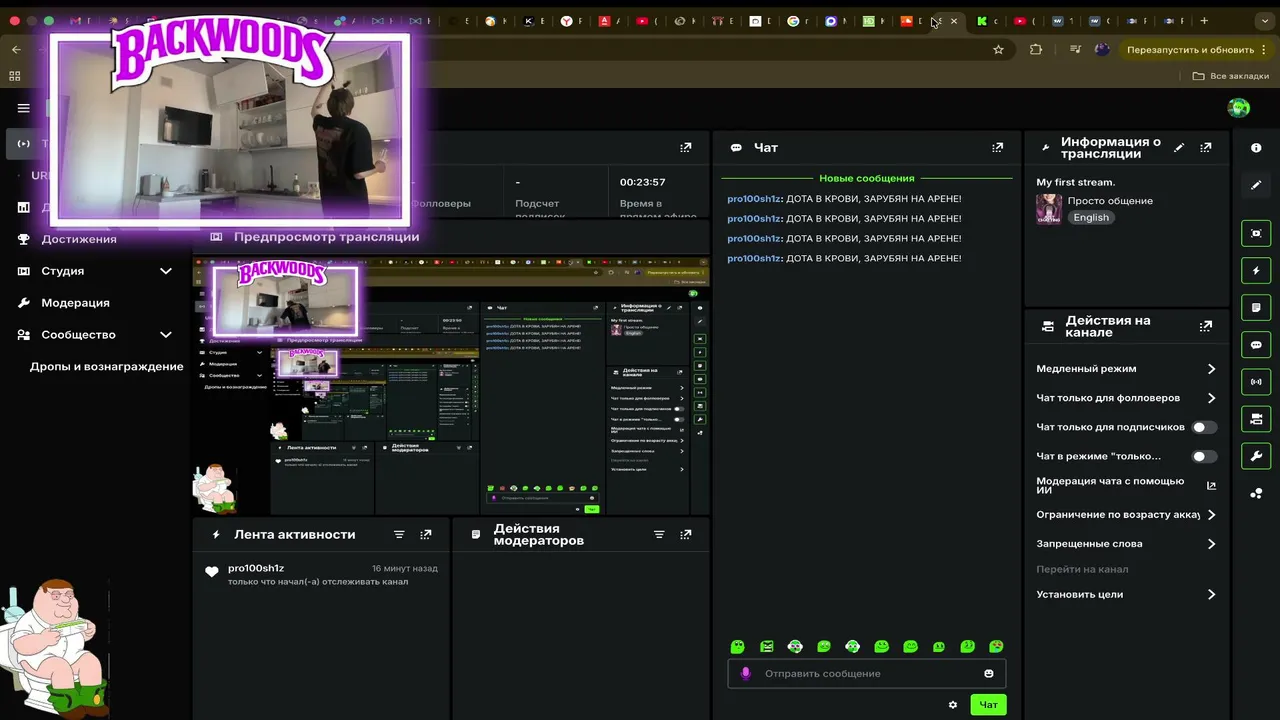Toggle the channel actions camera widget icon
Viewport: 1280px width, 720px height.
coord(1256,419)
